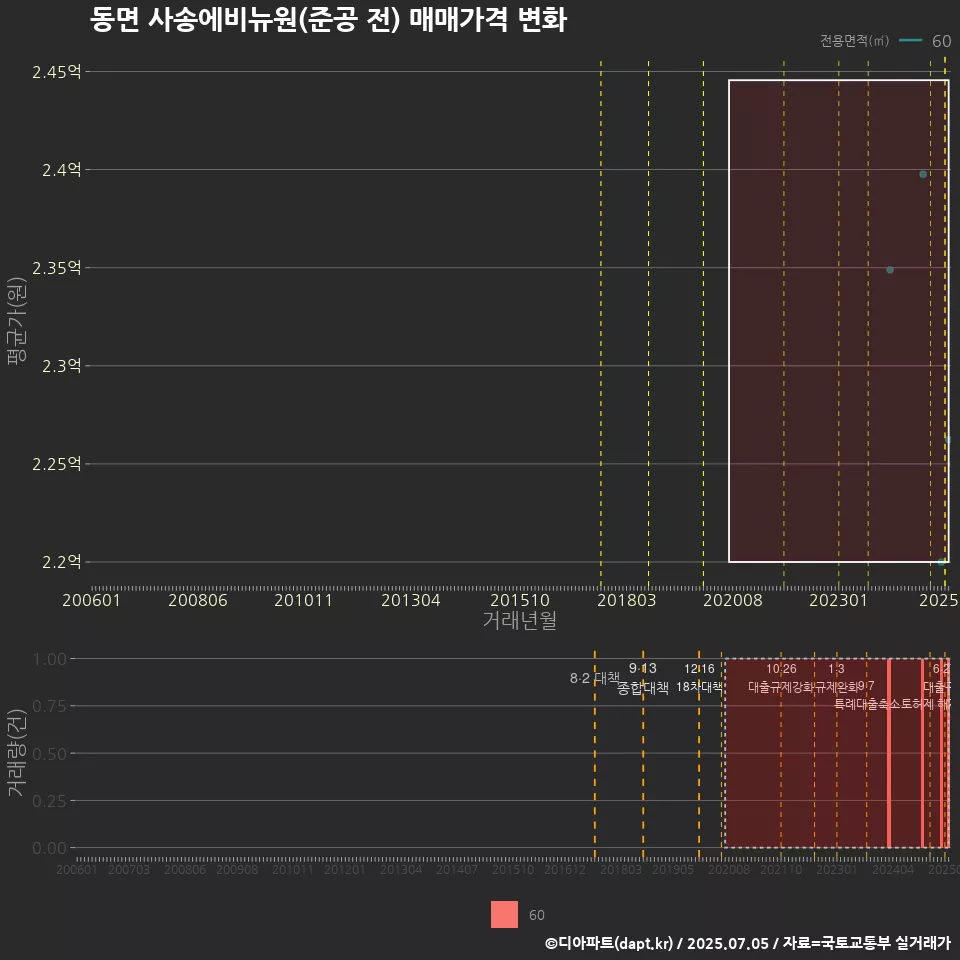Click 200601 on the price chart x-axis
Screen dimensions: 960x960
[91, 600]
